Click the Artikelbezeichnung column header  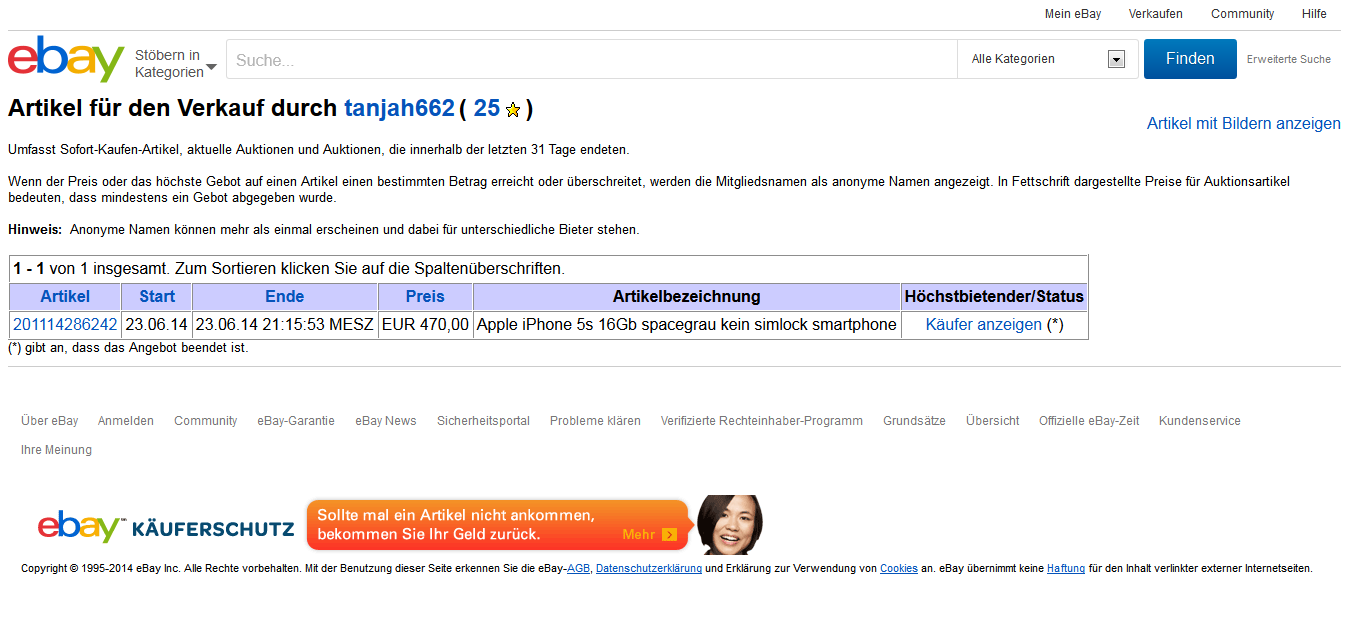point(687,296)
